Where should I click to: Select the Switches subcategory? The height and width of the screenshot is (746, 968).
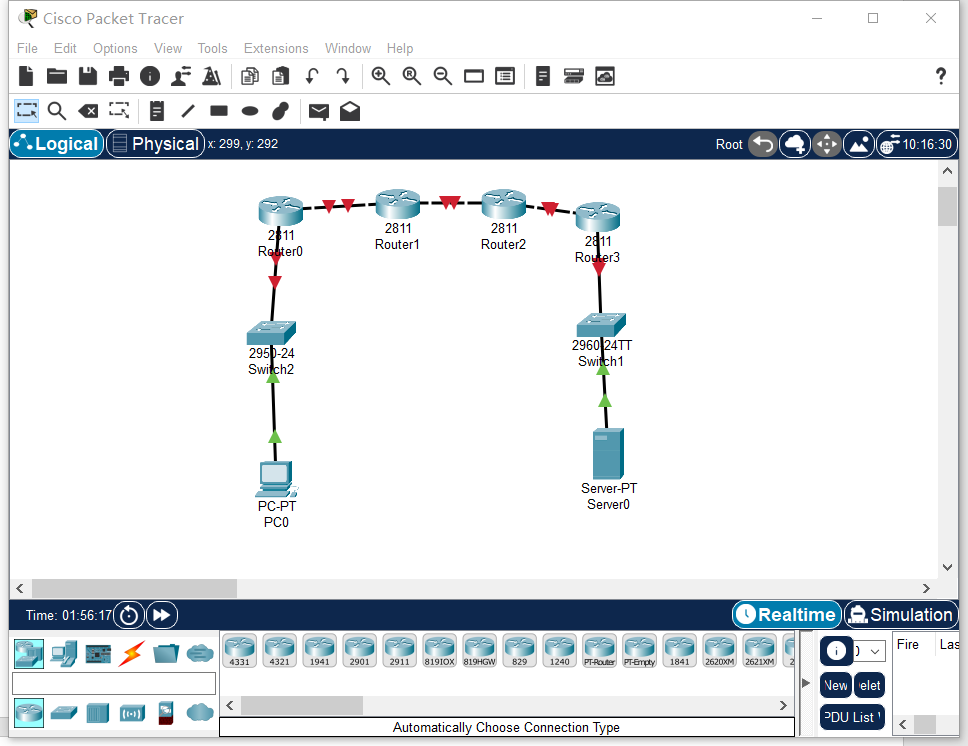64,713
